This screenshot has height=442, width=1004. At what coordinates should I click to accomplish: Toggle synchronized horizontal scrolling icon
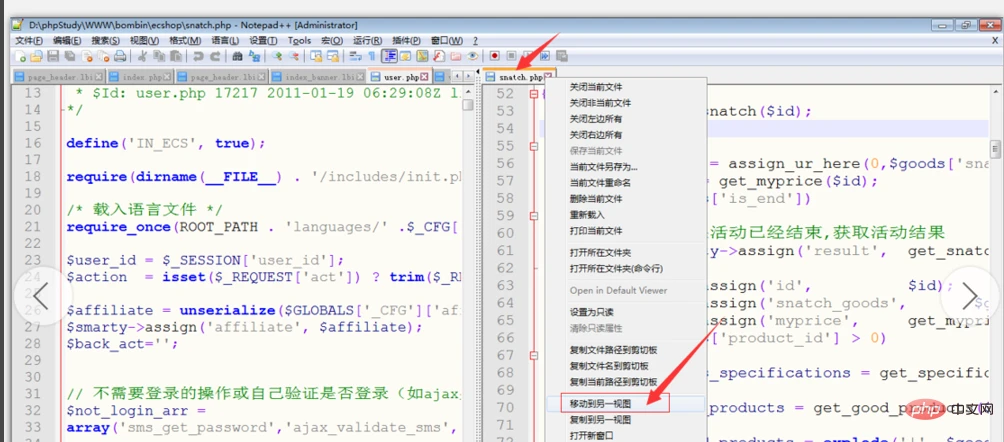point(333,56)
